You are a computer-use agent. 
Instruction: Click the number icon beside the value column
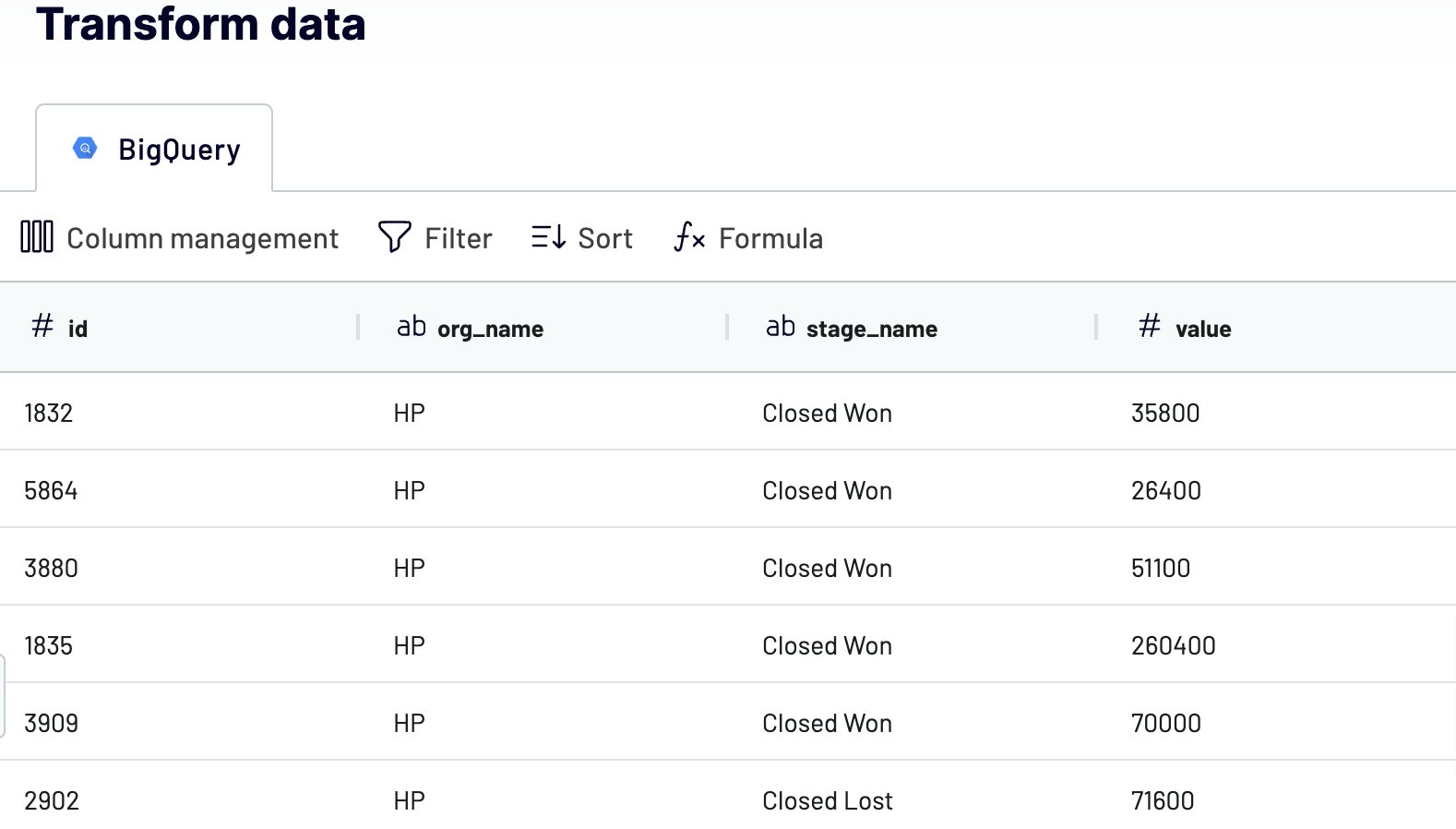pos(1149,326)
